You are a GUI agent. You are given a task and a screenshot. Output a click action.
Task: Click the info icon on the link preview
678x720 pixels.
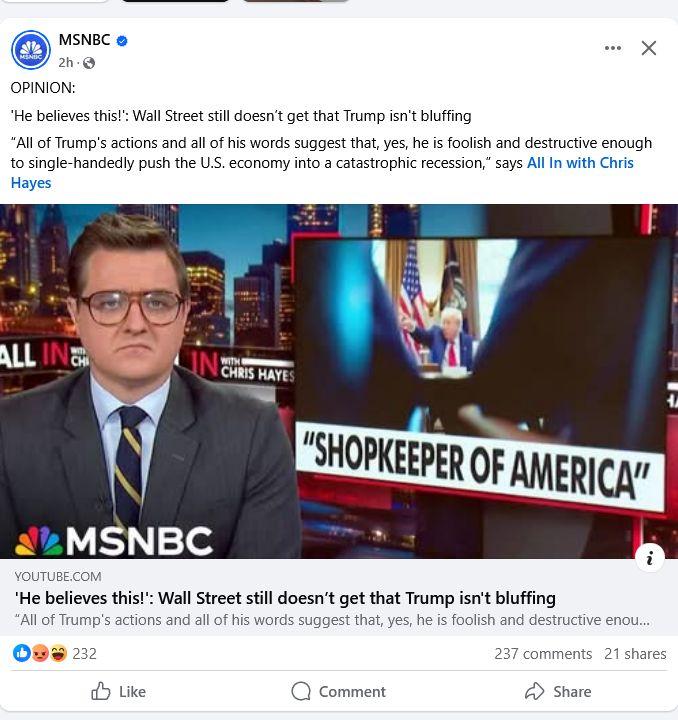[650, 558]
